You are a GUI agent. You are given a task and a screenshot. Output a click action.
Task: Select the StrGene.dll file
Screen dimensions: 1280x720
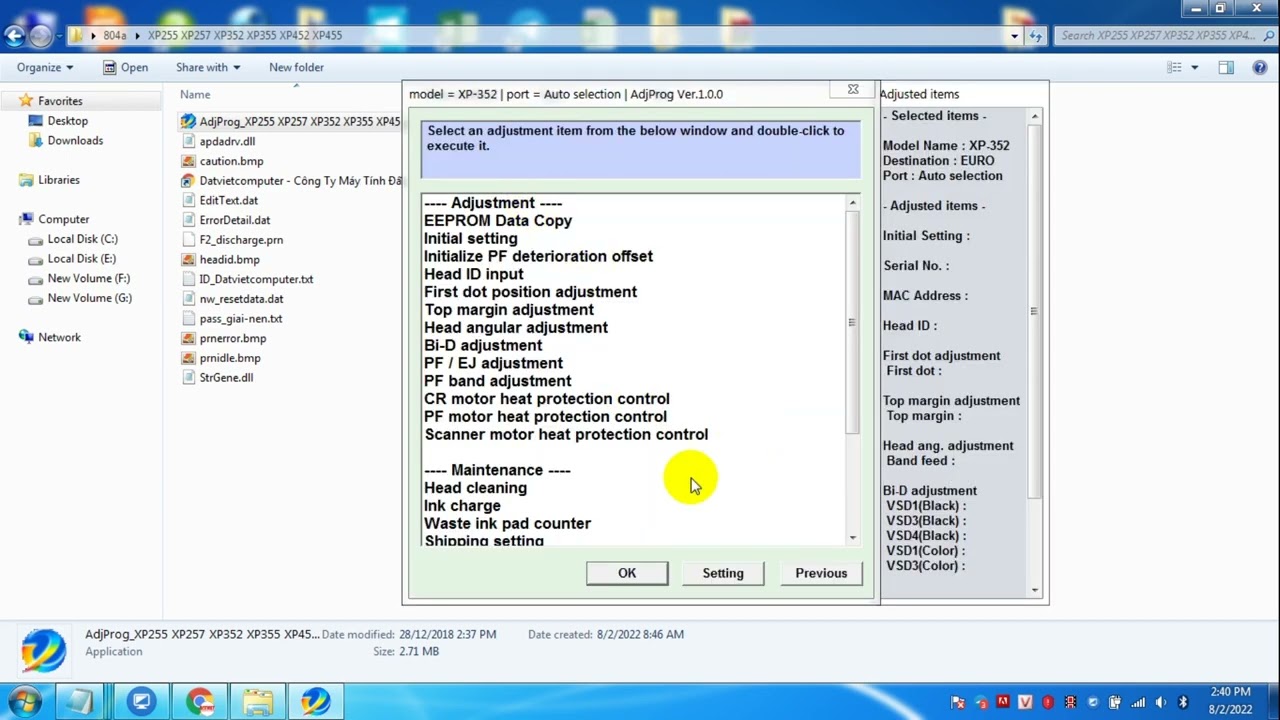(226, 378)
